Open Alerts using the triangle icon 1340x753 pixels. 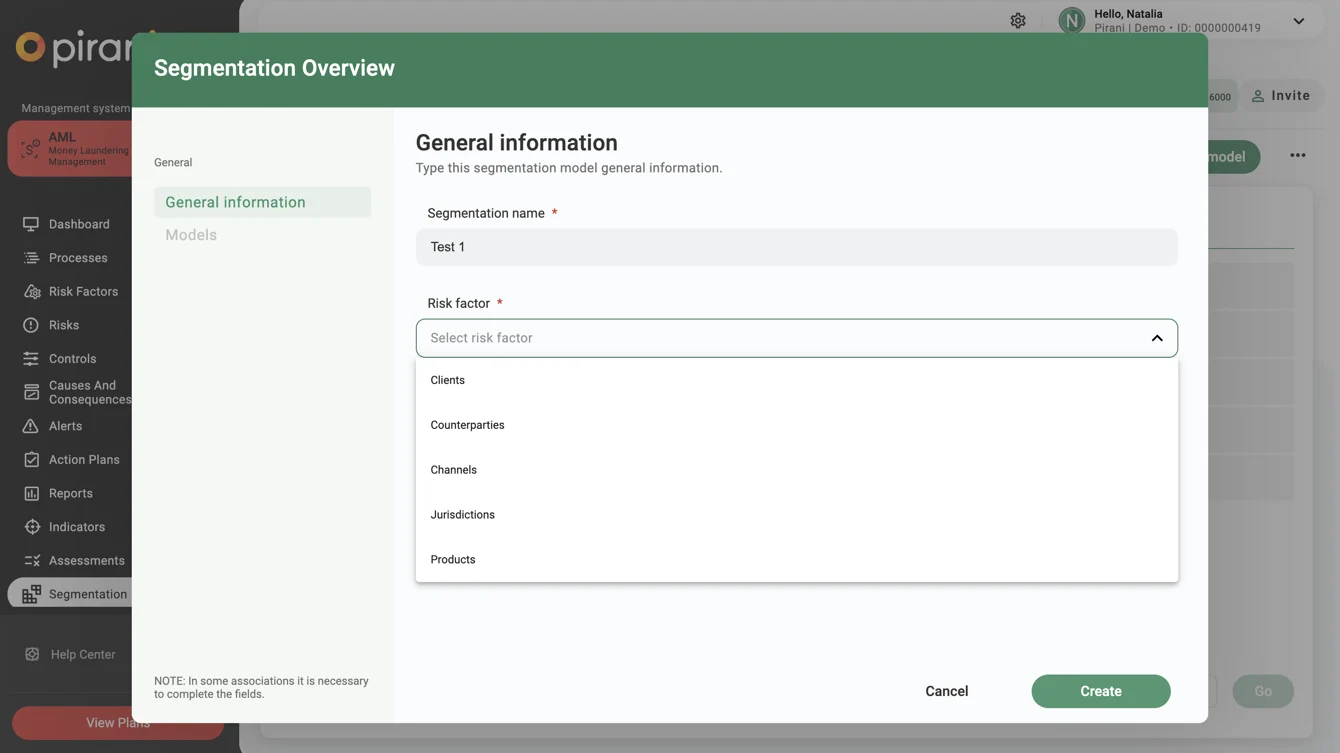31,426
